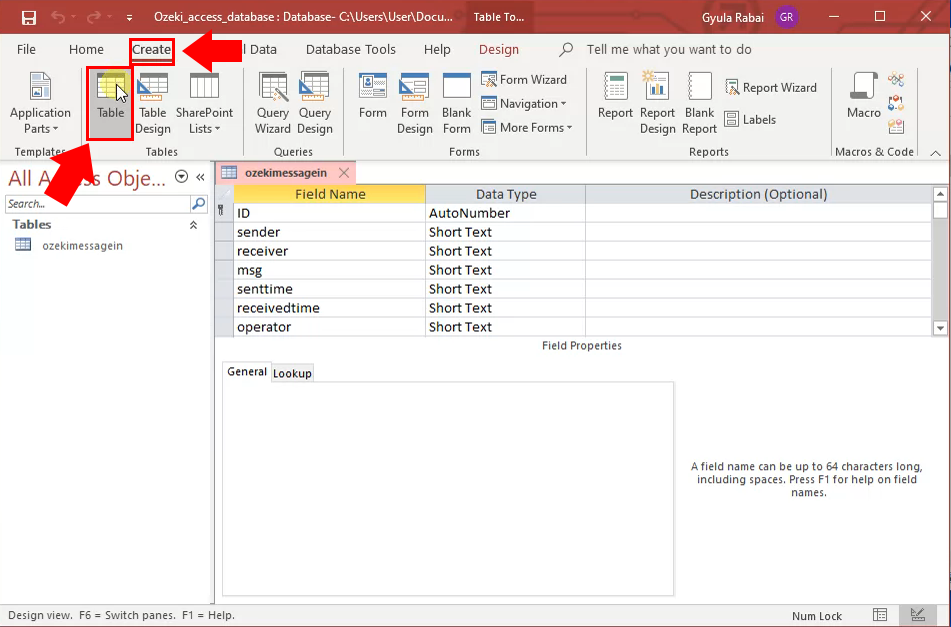Click the Labels button
The height and width of the screenshot is (627, 951).
point(750,120)
